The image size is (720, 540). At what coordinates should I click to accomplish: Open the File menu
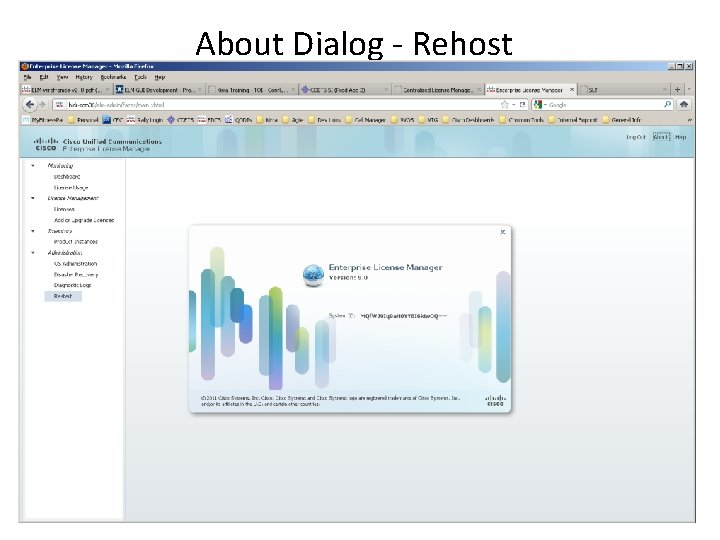28,77
